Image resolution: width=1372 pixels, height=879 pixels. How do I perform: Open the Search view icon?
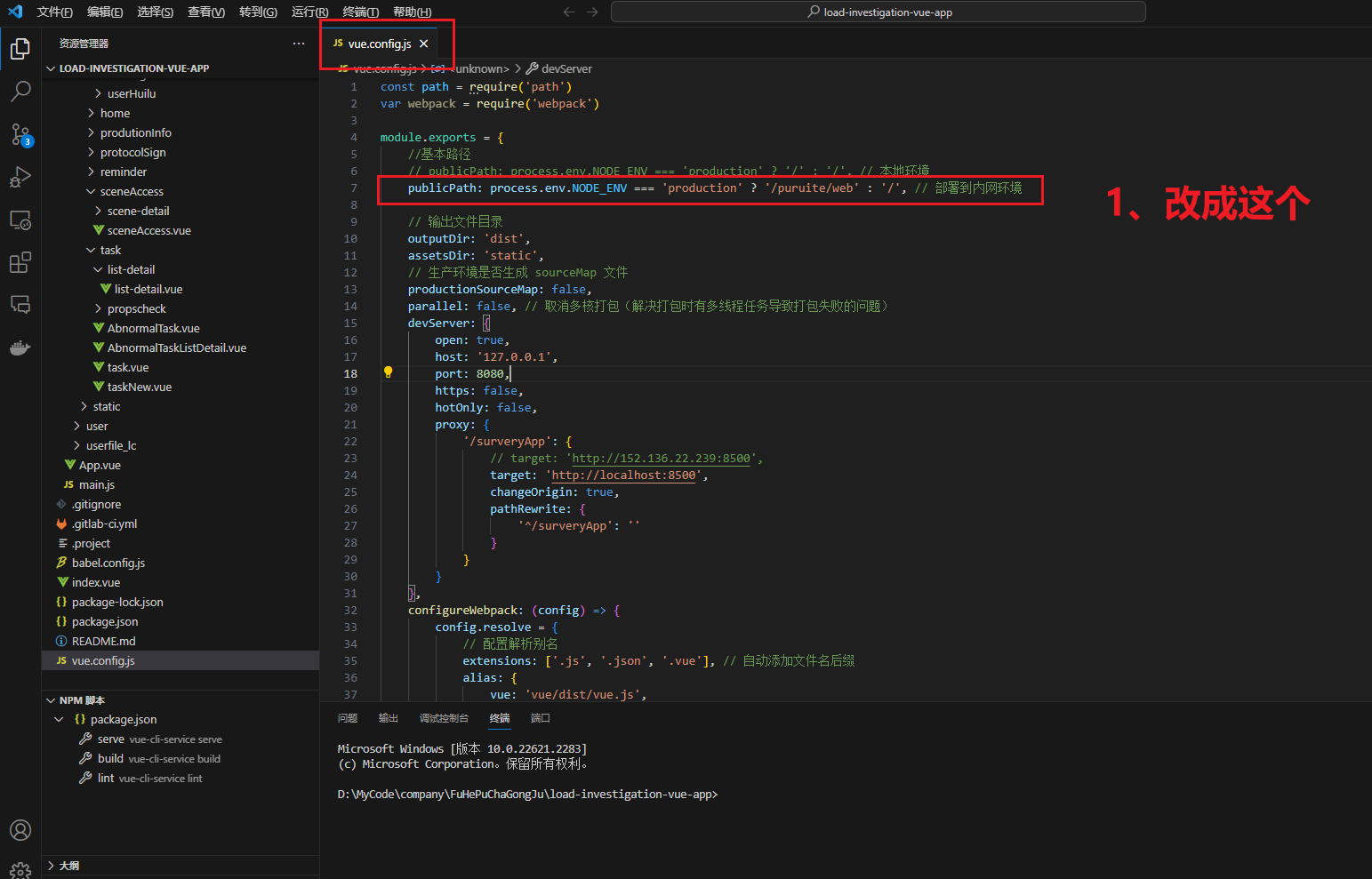20,92
